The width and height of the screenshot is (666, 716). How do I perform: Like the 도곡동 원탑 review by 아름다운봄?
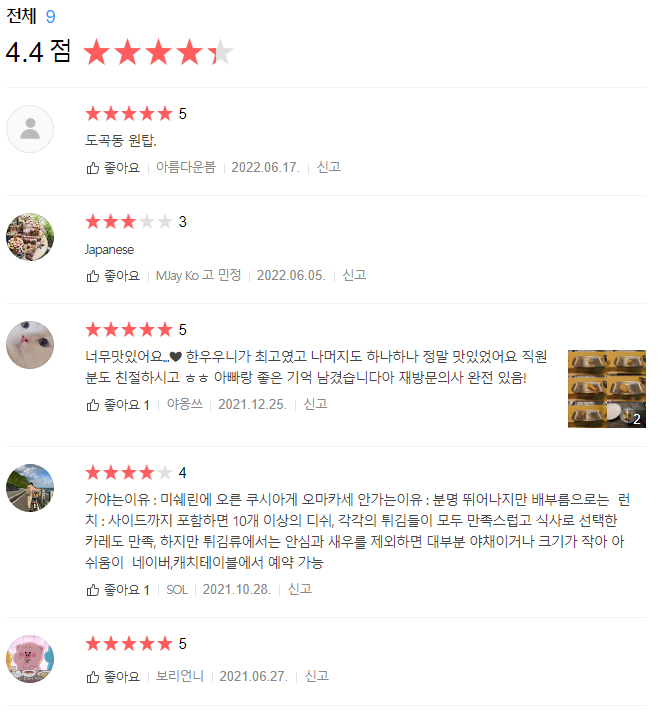113,168
